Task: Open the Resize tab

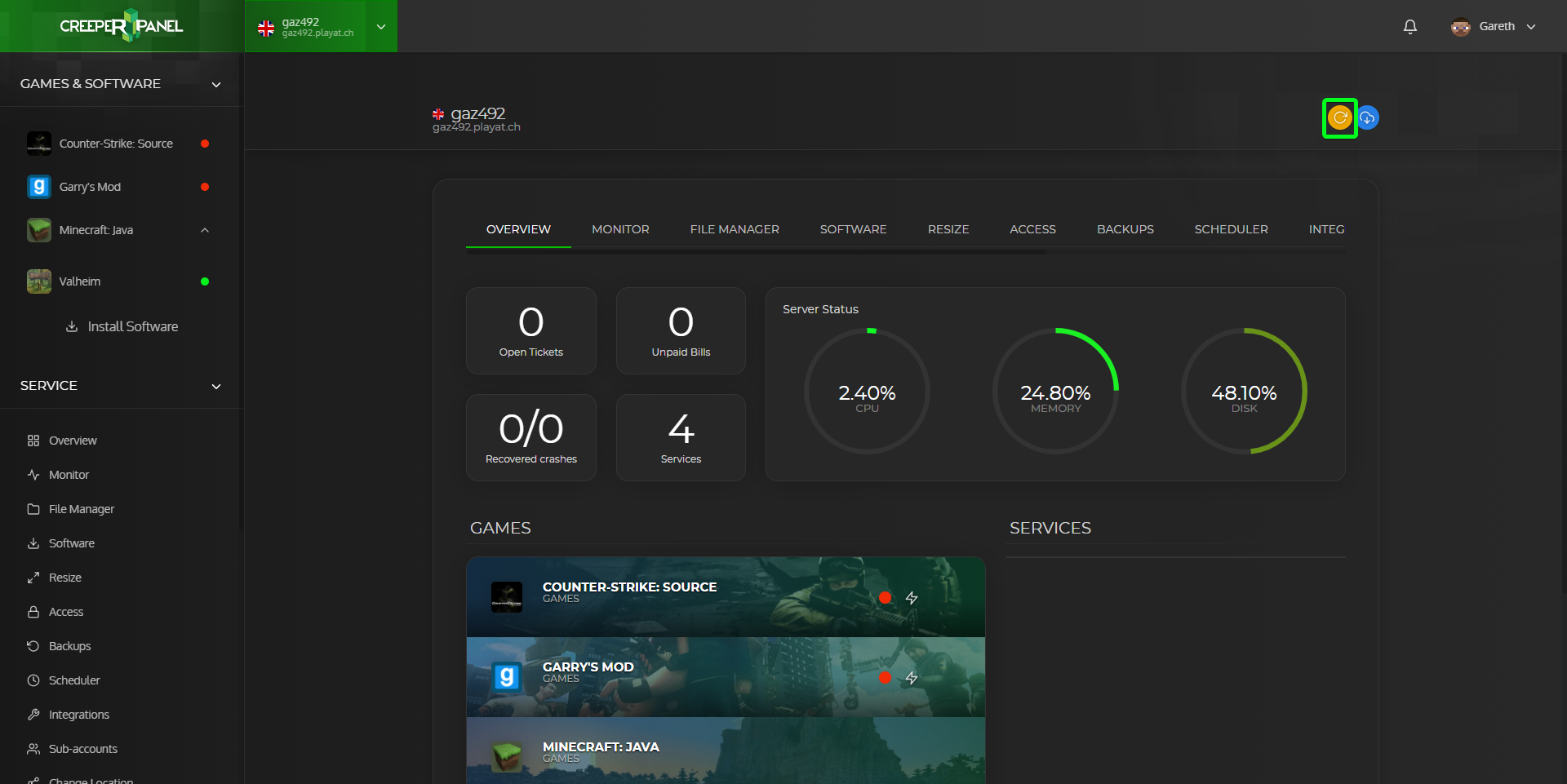Action: [948, 229]
